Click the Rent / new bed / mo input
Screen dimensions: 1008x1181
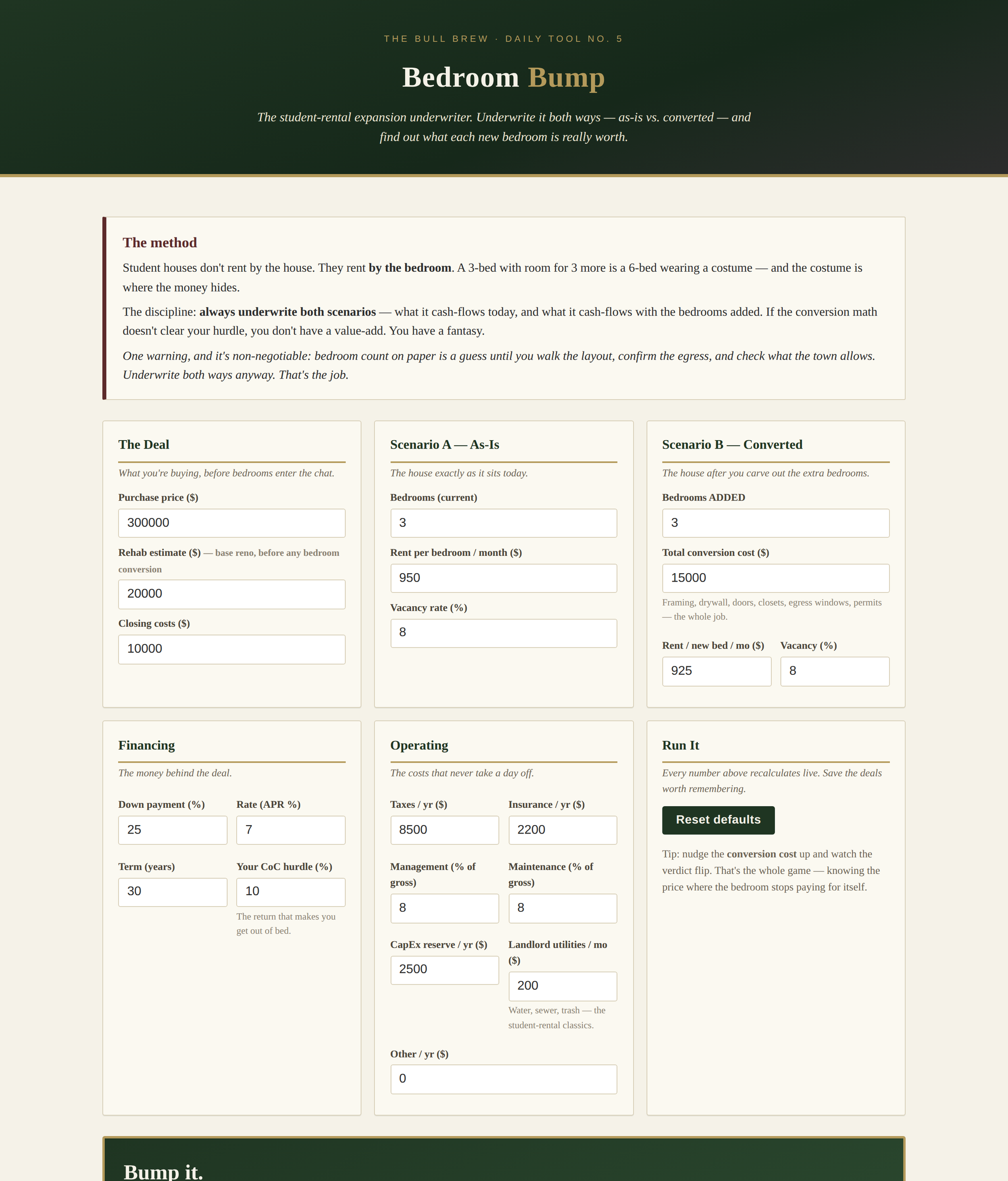pos(716,671)
